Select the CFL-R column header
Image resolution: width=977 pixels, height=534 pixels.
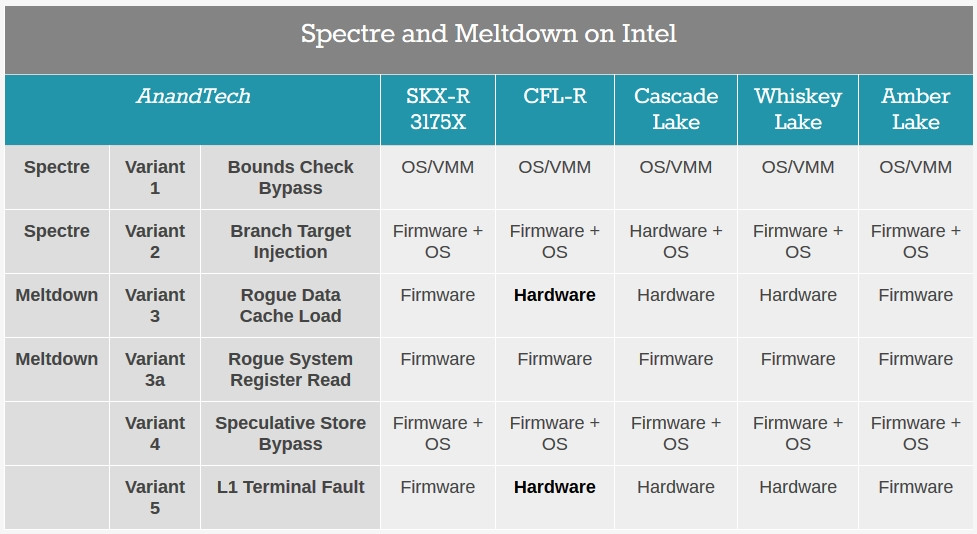click(x=555, y=110)
